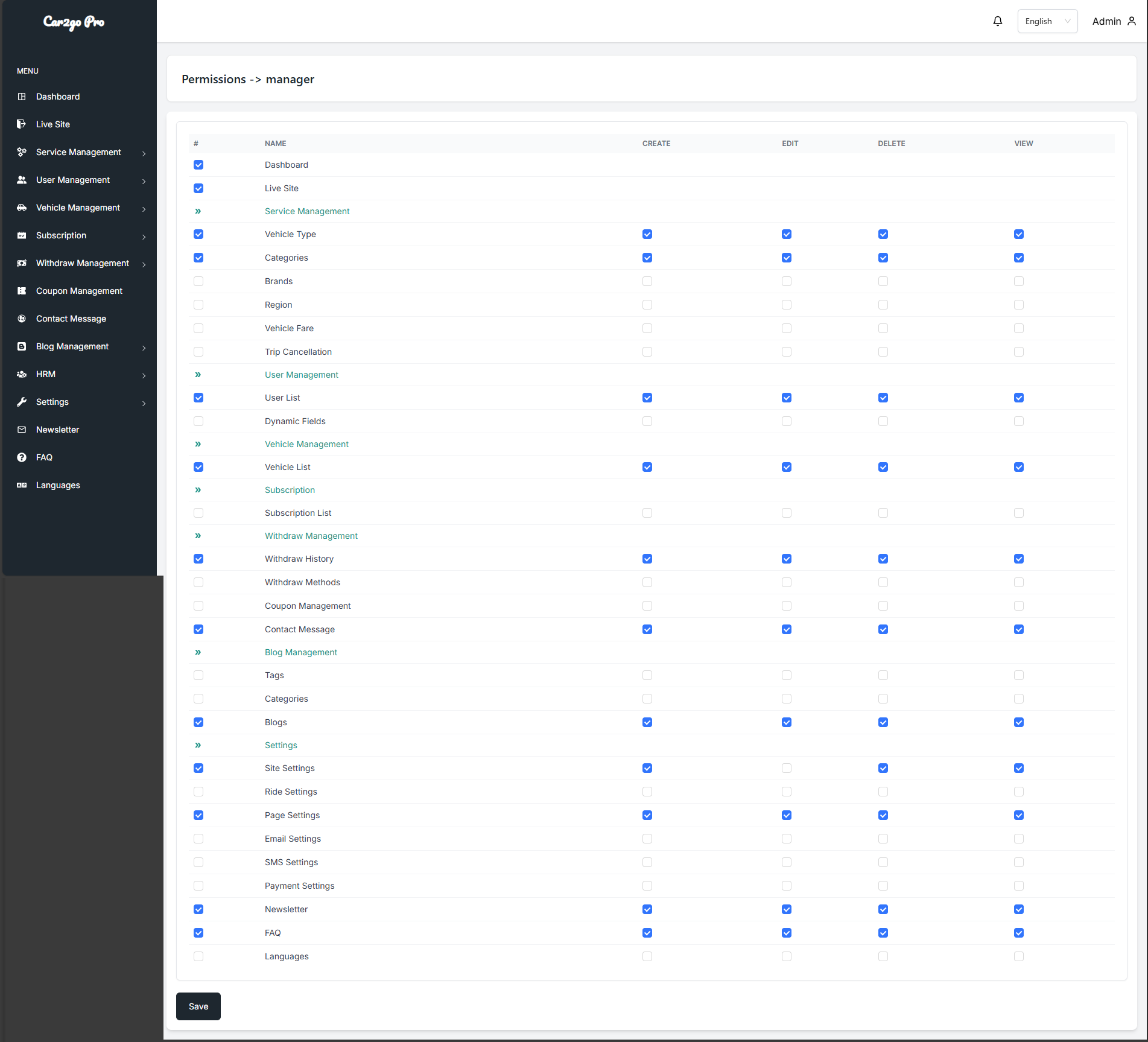Image resolution: width=1148 pixels, height=1042 pixels.
Task: Click the Settings wrench icon
Action: click(22, 402)
